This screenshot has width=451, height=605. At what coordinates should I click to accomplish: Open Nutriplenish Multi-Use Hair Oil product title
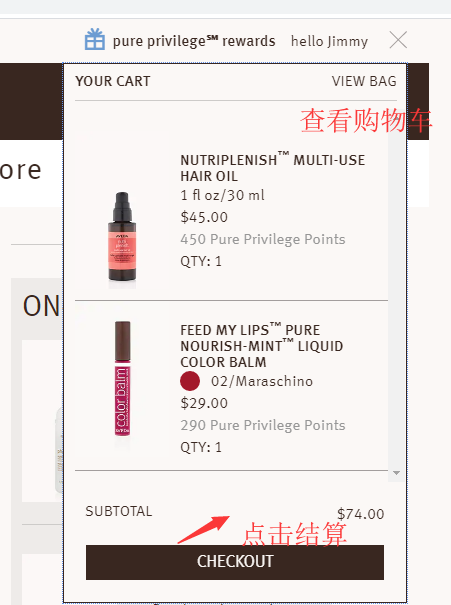[272, 167]
